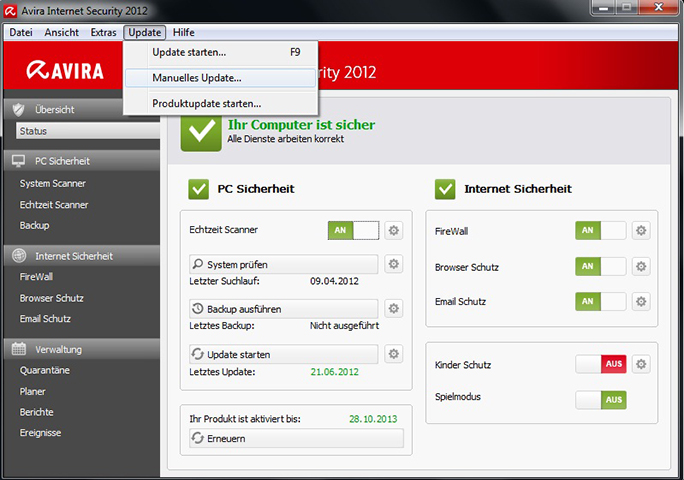Toggle the FireWall AN switch
684x480 pixels.
pos(600,231)
